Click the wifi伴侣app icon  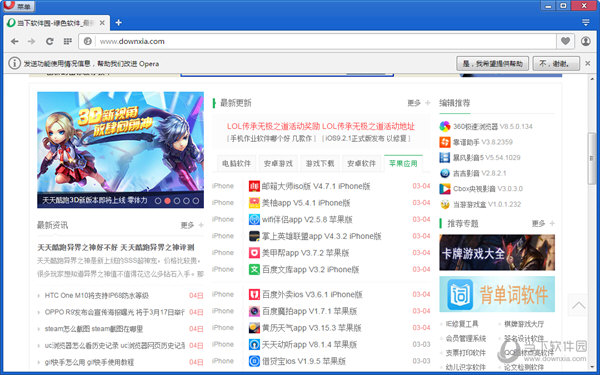pos(254,220)
